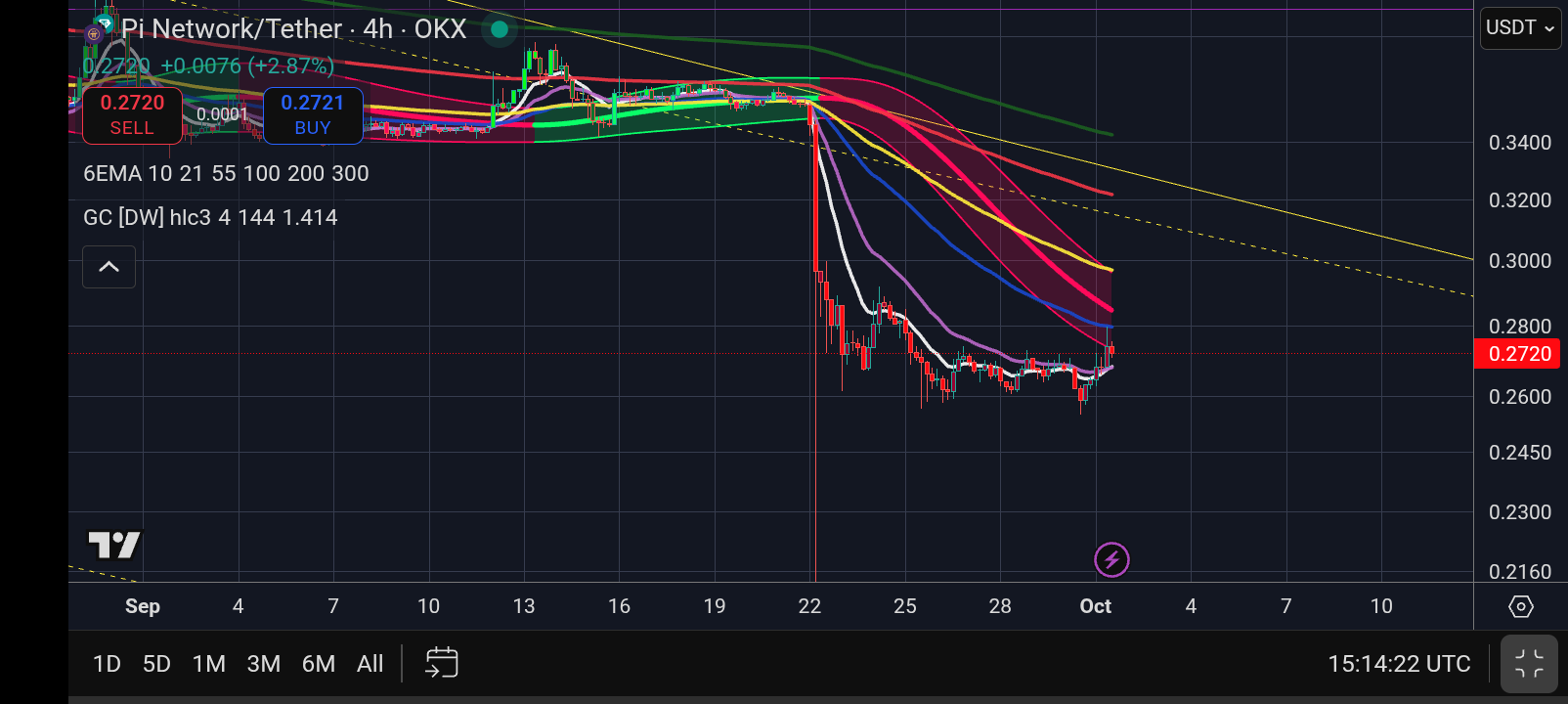Open the timezone menu showing 15:14:22 UTC
Screen dimensions: 1568x704
(1399, 664)
